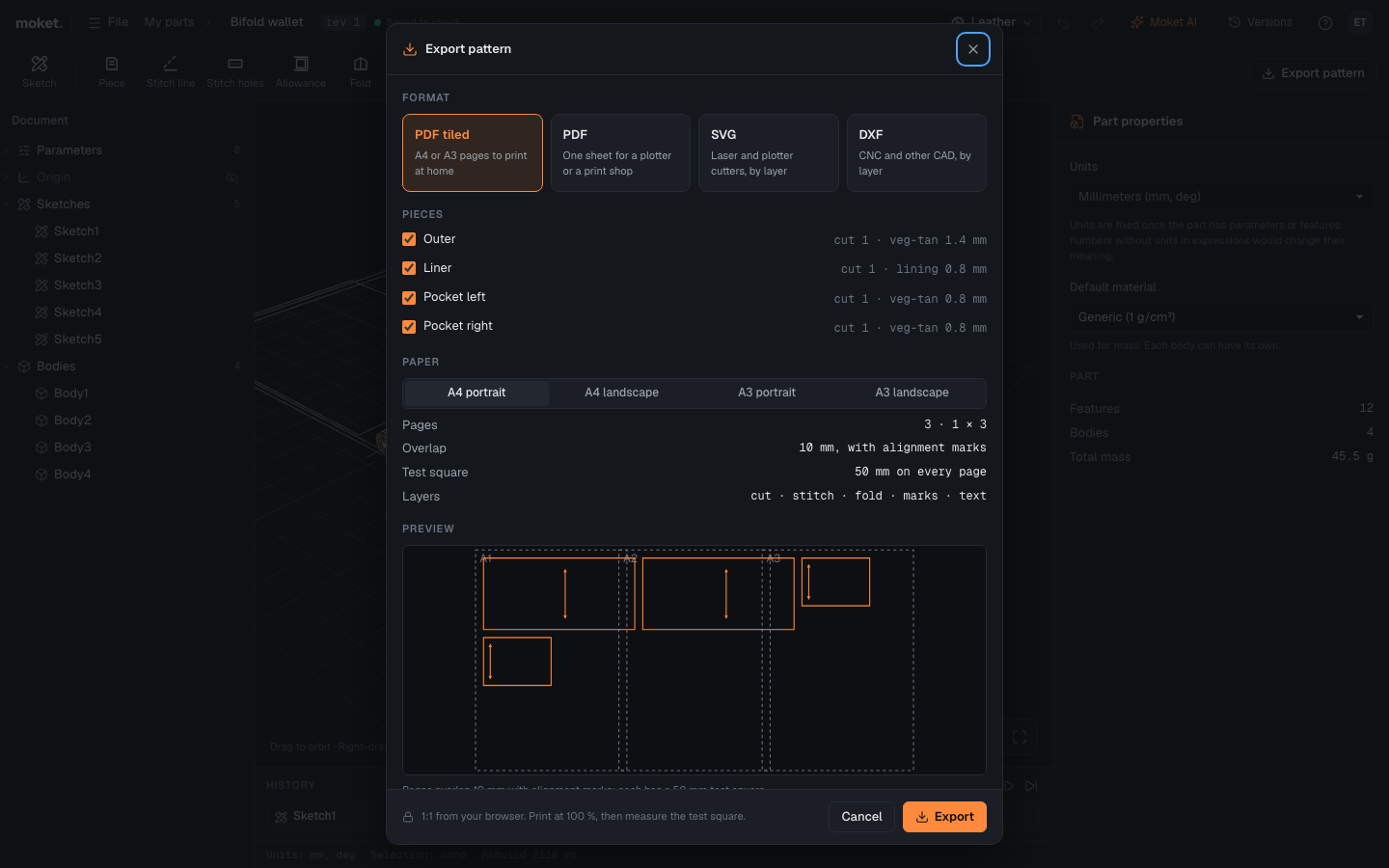Click the orange Export button
The image size is (1389, 868).
coord(944,817)
